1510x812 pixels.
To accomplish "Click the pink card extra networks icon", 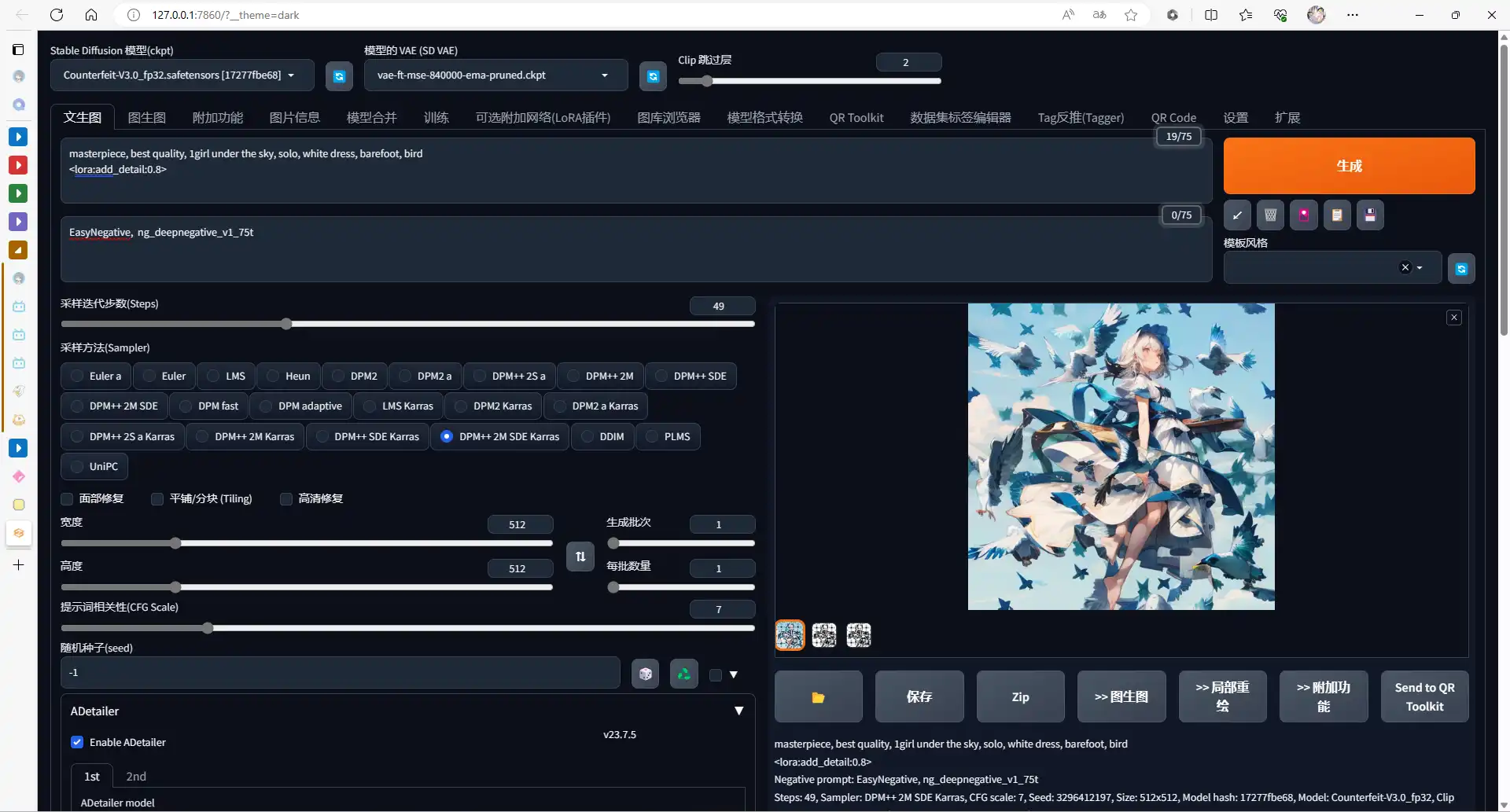I will (1304, 215).
